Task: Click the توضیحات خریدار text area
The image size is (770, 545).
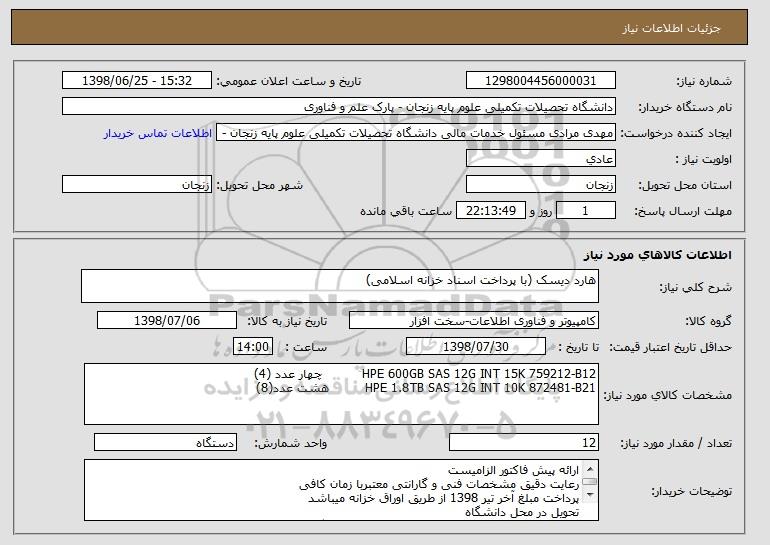Action: [x=341, y=490]
